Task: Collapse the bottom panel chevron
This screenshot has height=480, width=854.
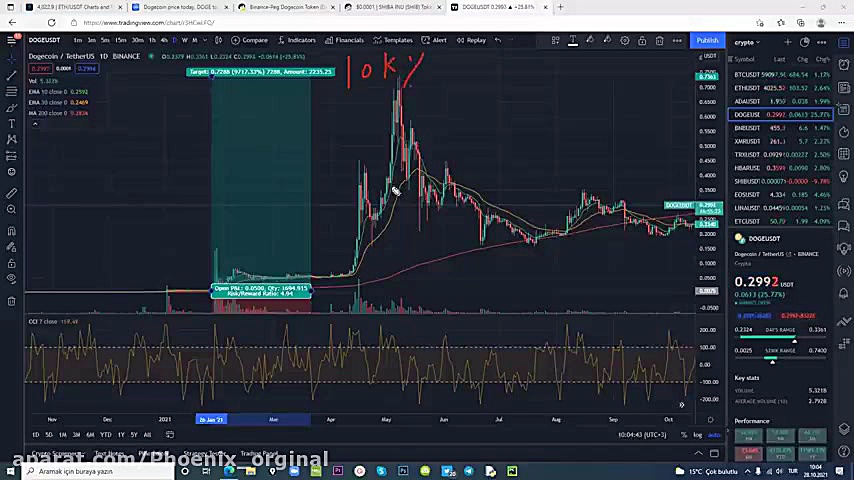Action: 698,453
